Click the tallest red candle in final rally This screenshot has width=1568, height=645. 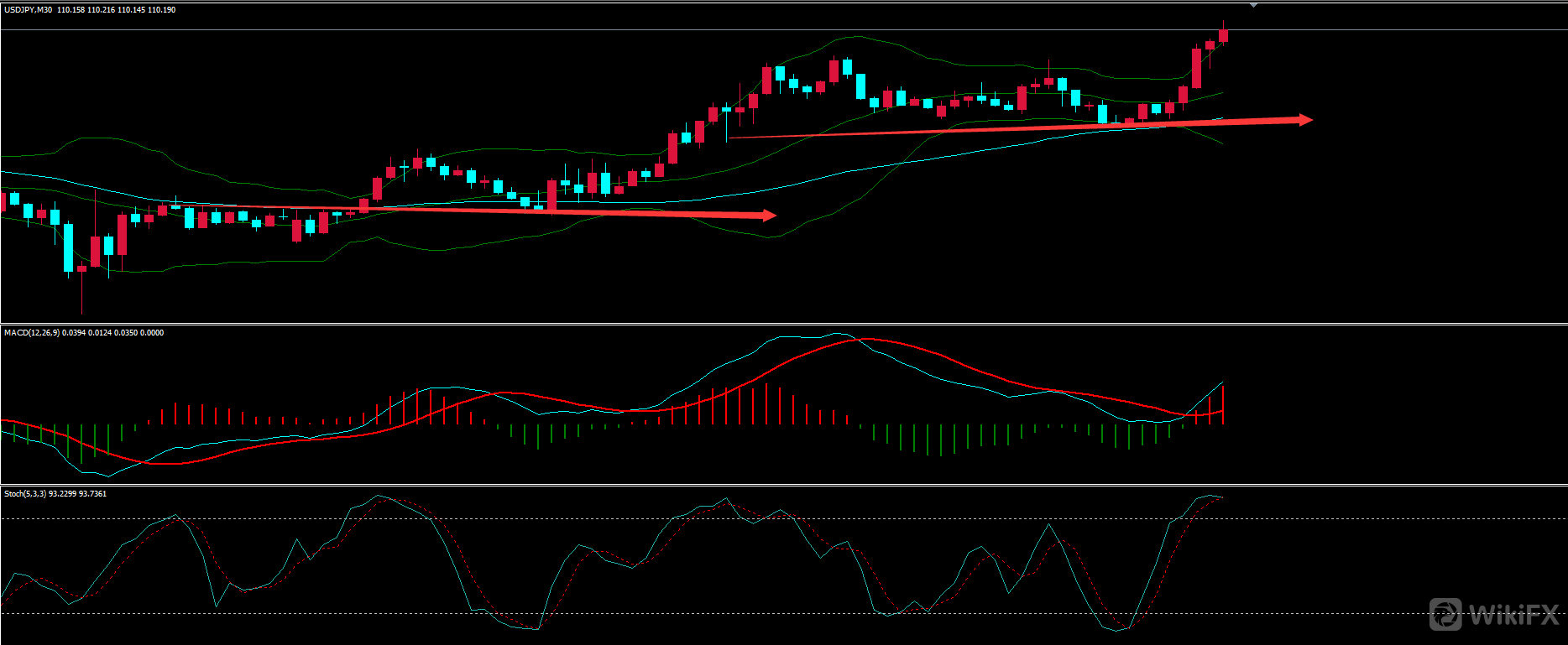1196,68
